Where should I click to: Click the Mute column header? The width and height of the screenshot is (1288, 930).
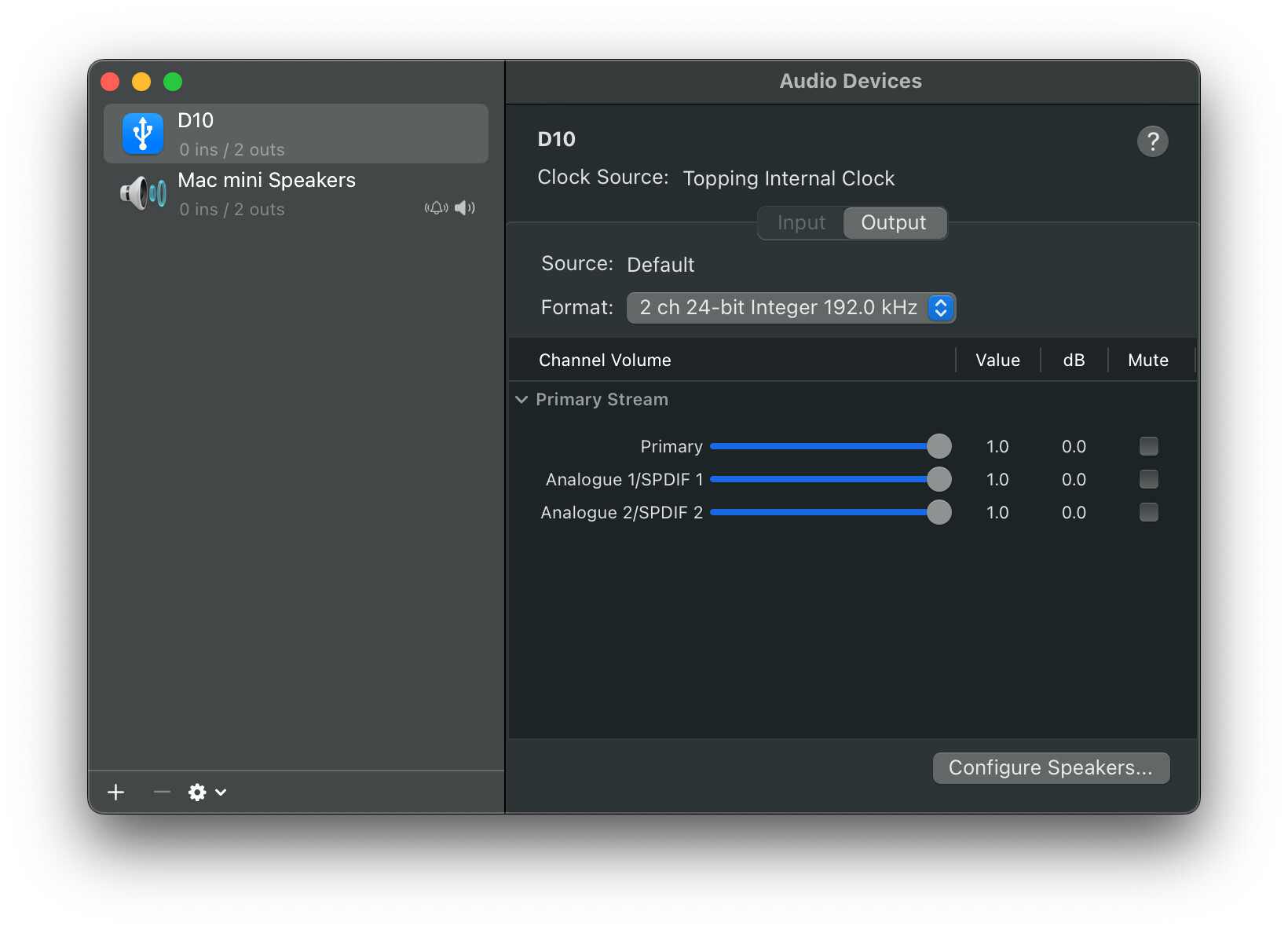[1148, 361]
